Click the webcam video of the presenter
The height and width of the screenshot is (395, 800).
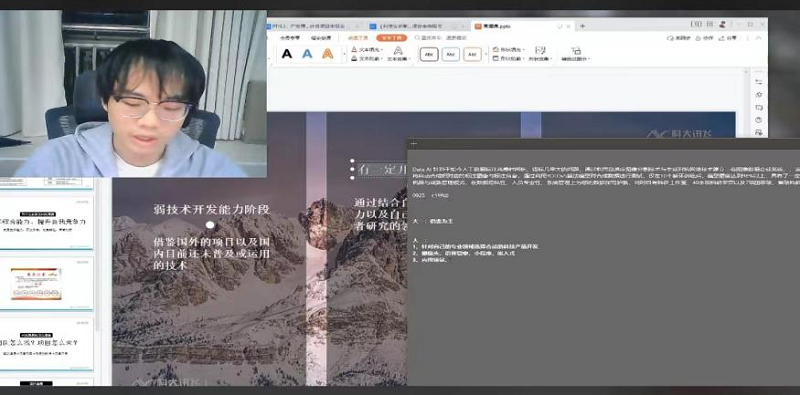click(133, 93)
